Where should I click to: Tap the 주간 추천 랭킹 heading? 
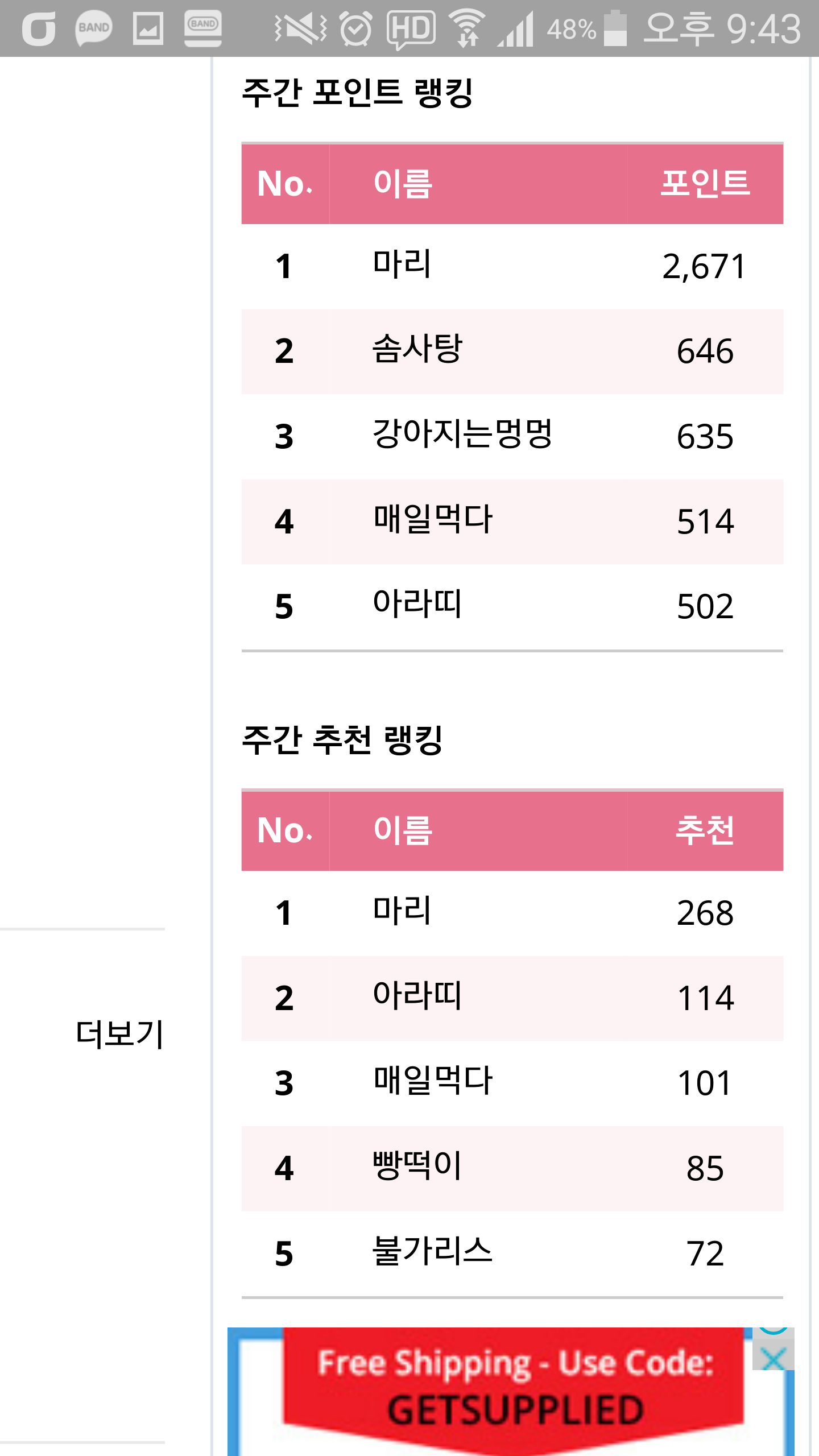(x=342, y=740)
